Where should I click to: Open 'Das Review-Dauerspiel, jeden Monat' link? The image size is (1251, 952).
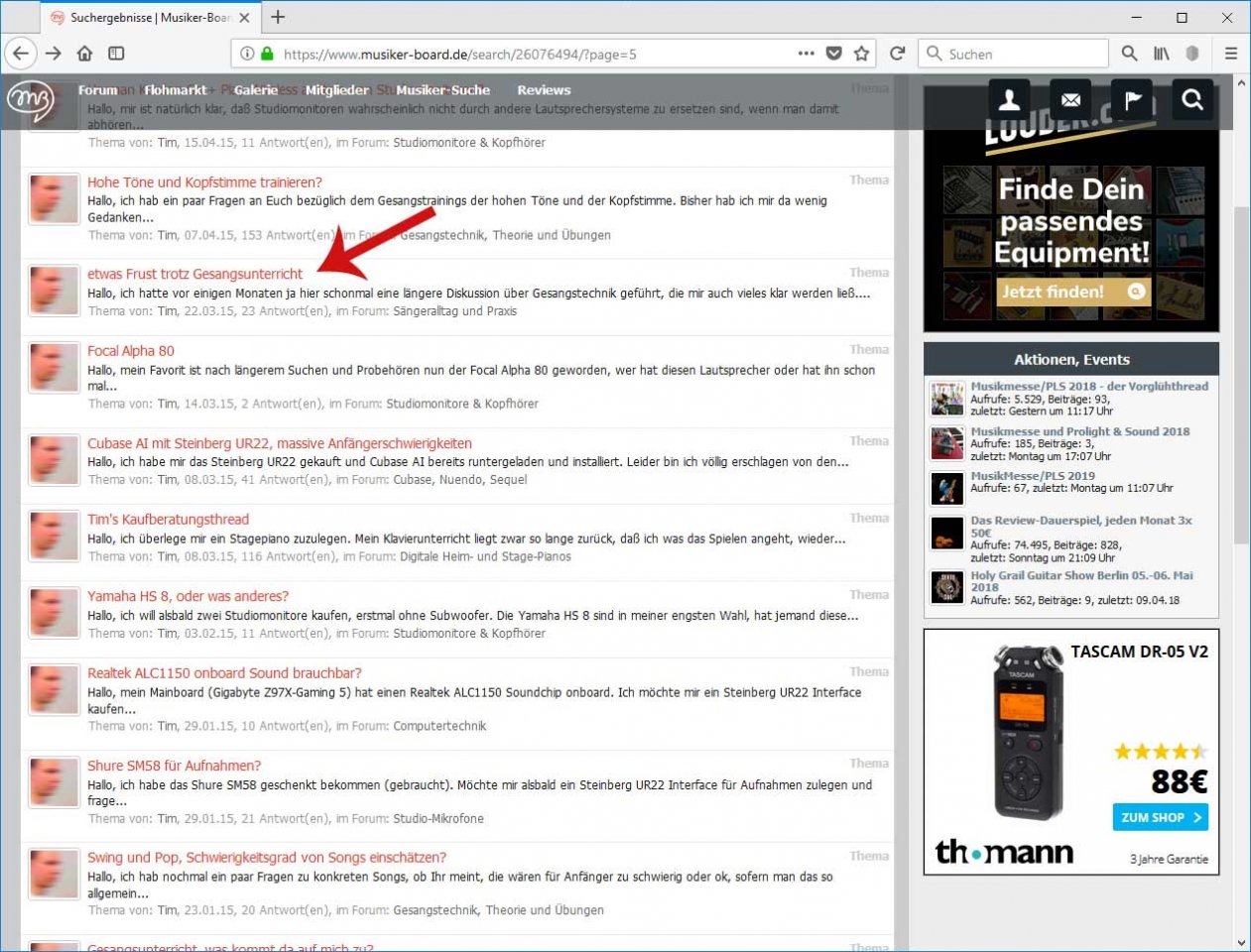[x=1081, y=527]
